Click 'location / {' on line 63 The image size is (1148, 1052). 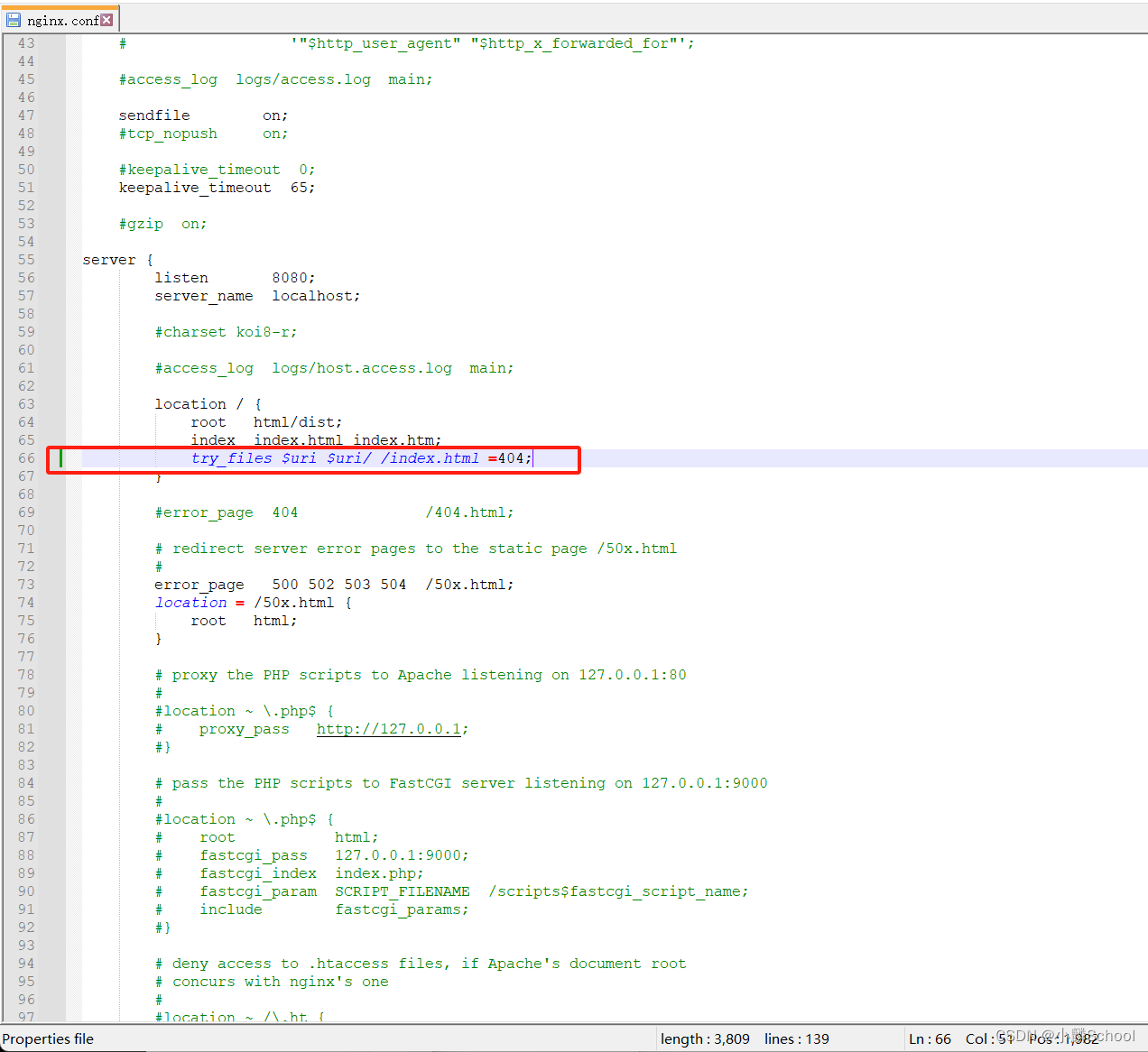[208, 404]
